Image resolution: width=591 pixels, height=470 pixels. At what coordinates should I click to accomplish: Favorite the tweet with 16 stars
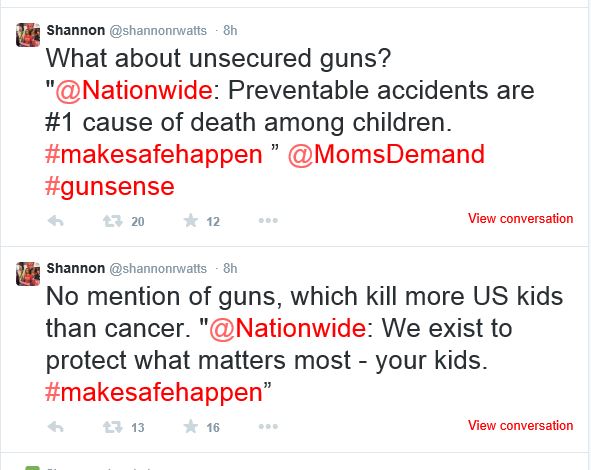coord(191,426)
